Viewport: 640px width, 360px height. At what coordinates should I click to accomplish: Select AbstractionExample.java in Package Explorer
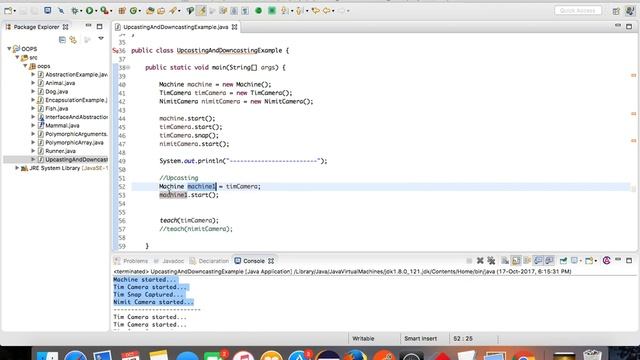(x=76, y=74)
